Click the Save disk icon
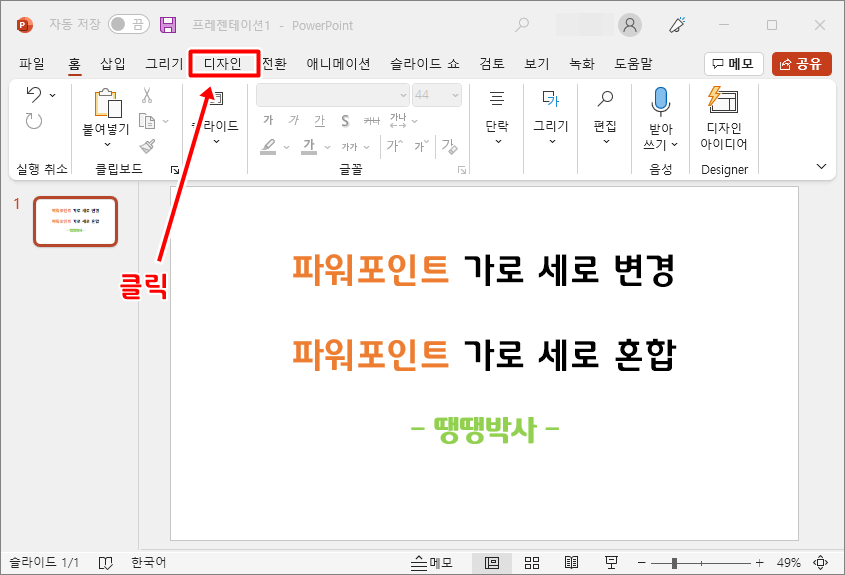 tap(168, 25)
